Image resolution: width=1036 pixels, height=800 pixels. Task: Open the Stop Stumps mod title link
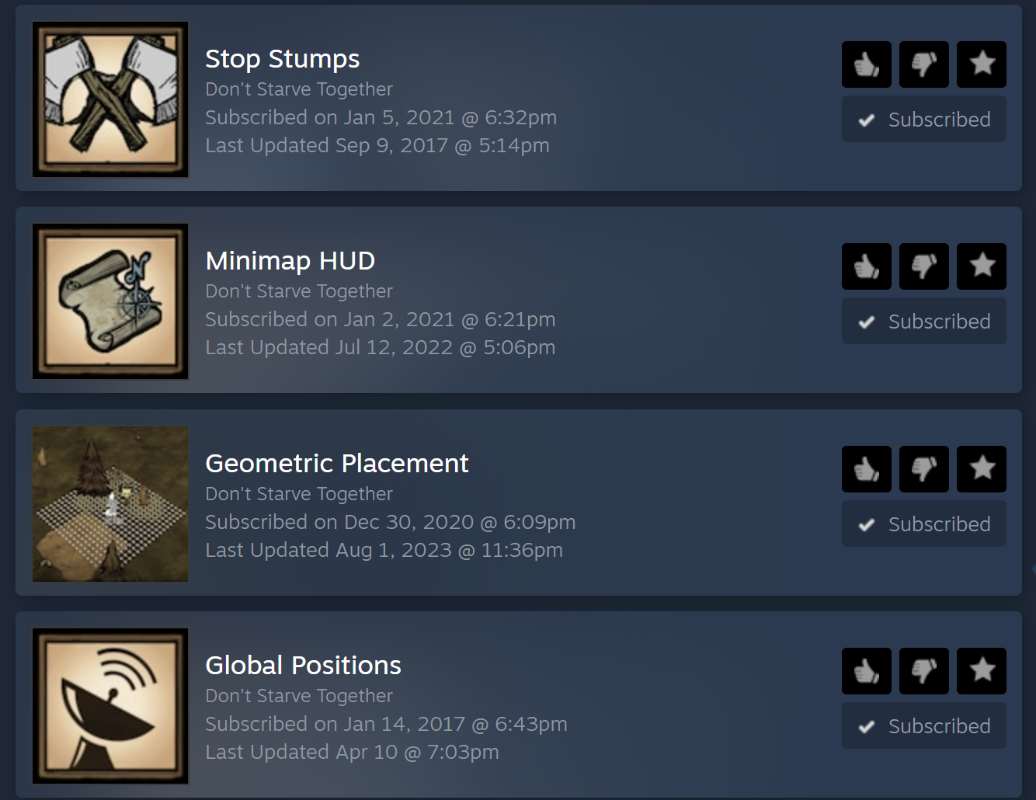(282, 59)
